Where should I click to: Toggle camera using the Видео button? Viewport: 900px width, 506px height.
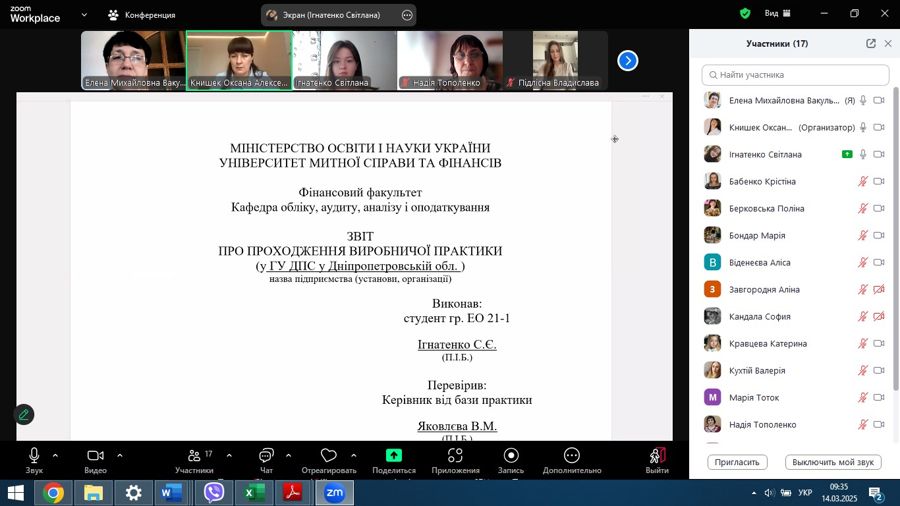95,461
